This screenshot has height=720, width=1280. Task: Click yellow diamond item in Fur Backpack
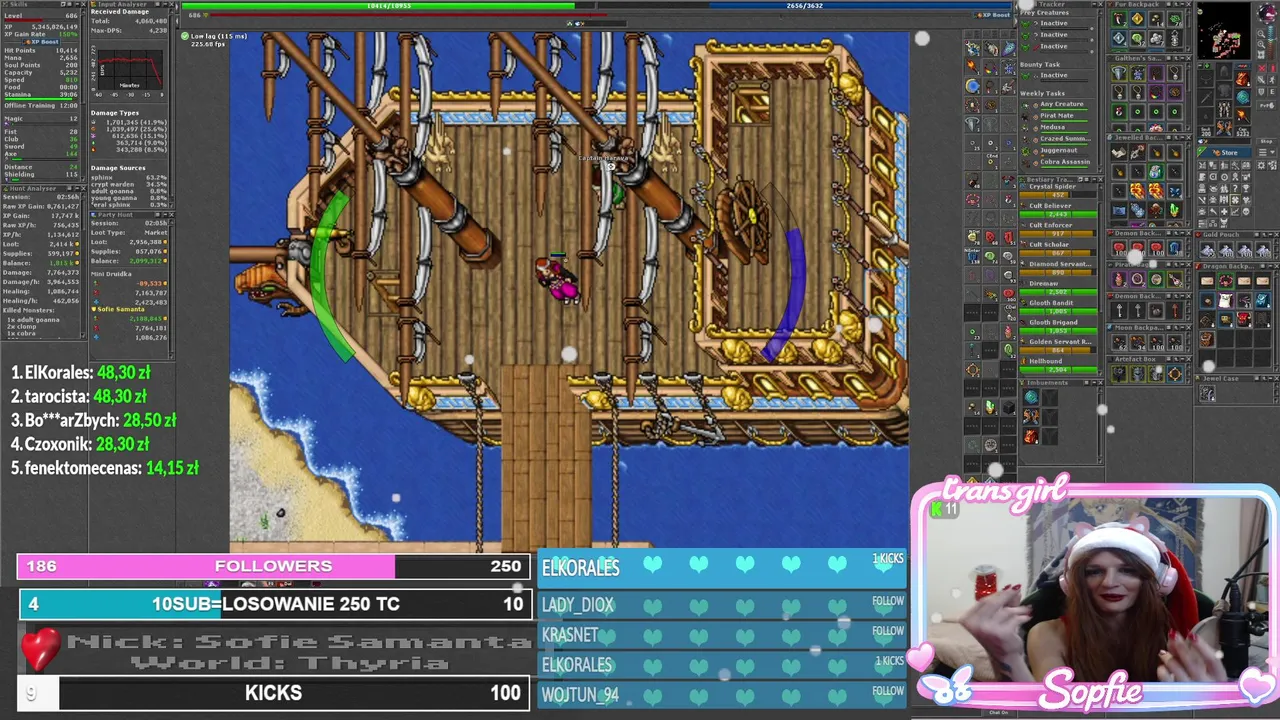point(1137,19)
